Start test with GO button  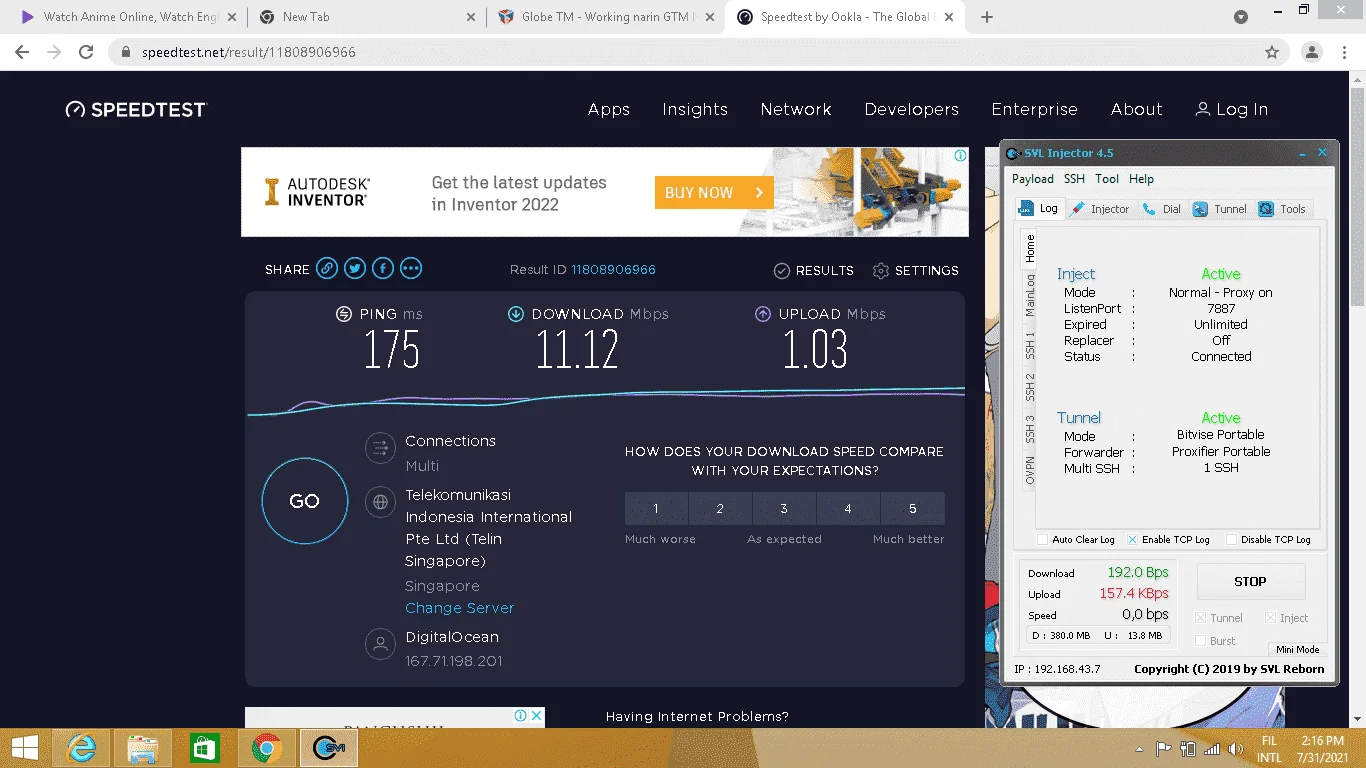(x=305, y=501)
